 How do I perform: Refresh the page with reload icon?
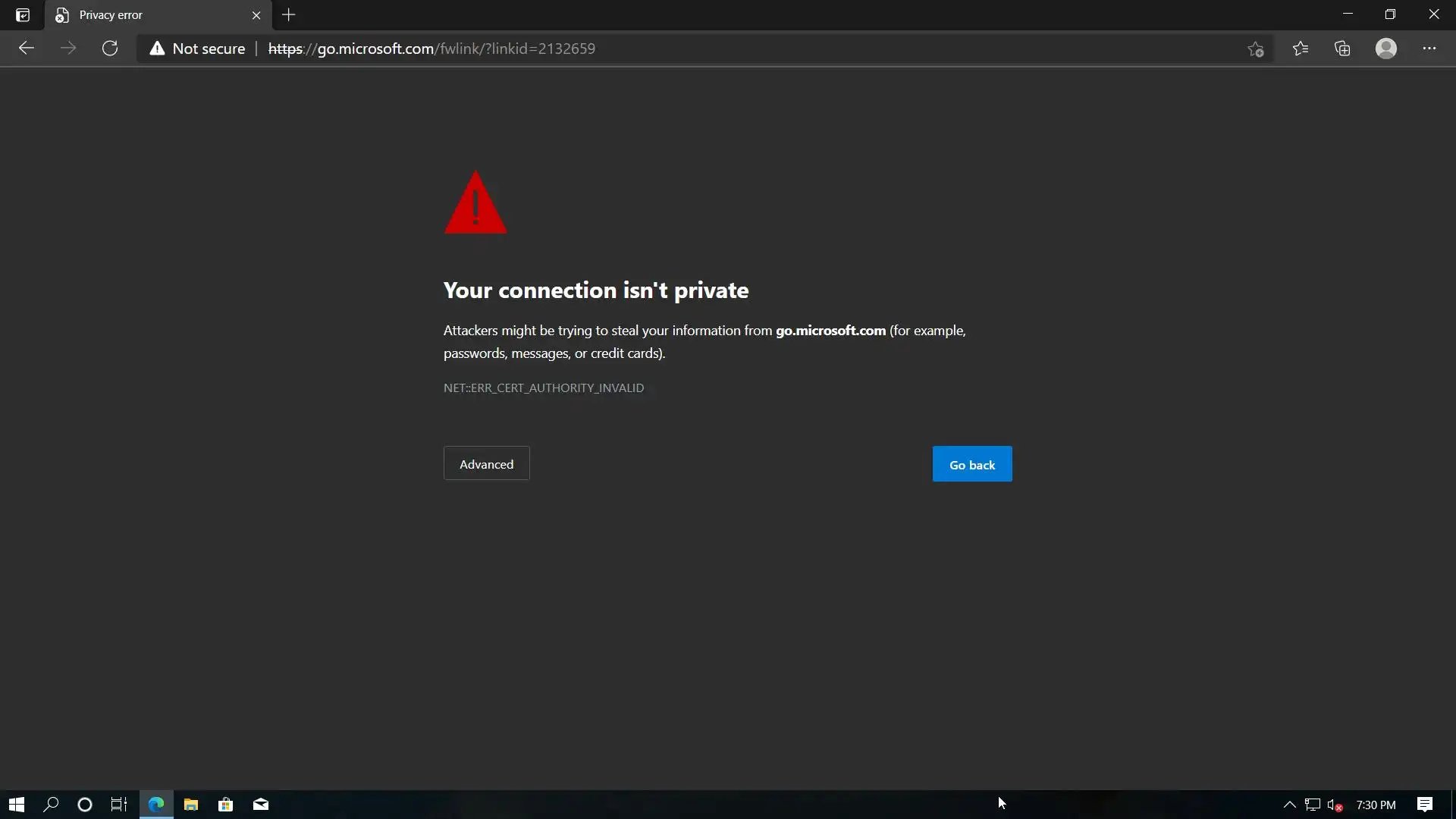[x=110, y=49]
